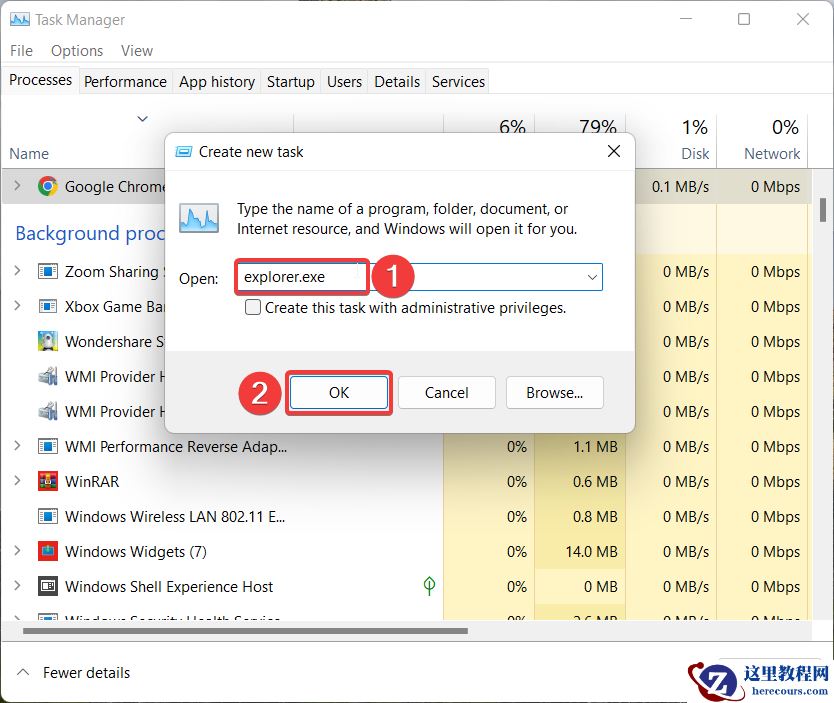Select the WMI Provider Host icon
Screen dimensions: 834x703
coord(49,376)
